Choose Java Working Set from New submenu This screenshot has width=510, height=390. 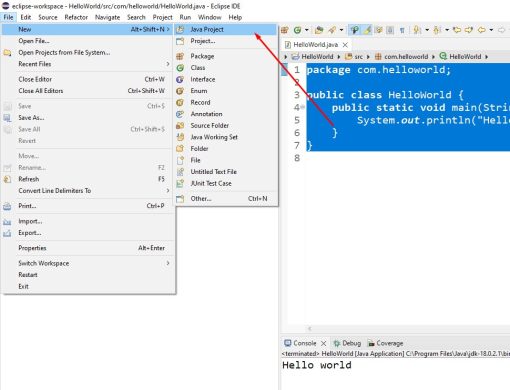(226, 137)
